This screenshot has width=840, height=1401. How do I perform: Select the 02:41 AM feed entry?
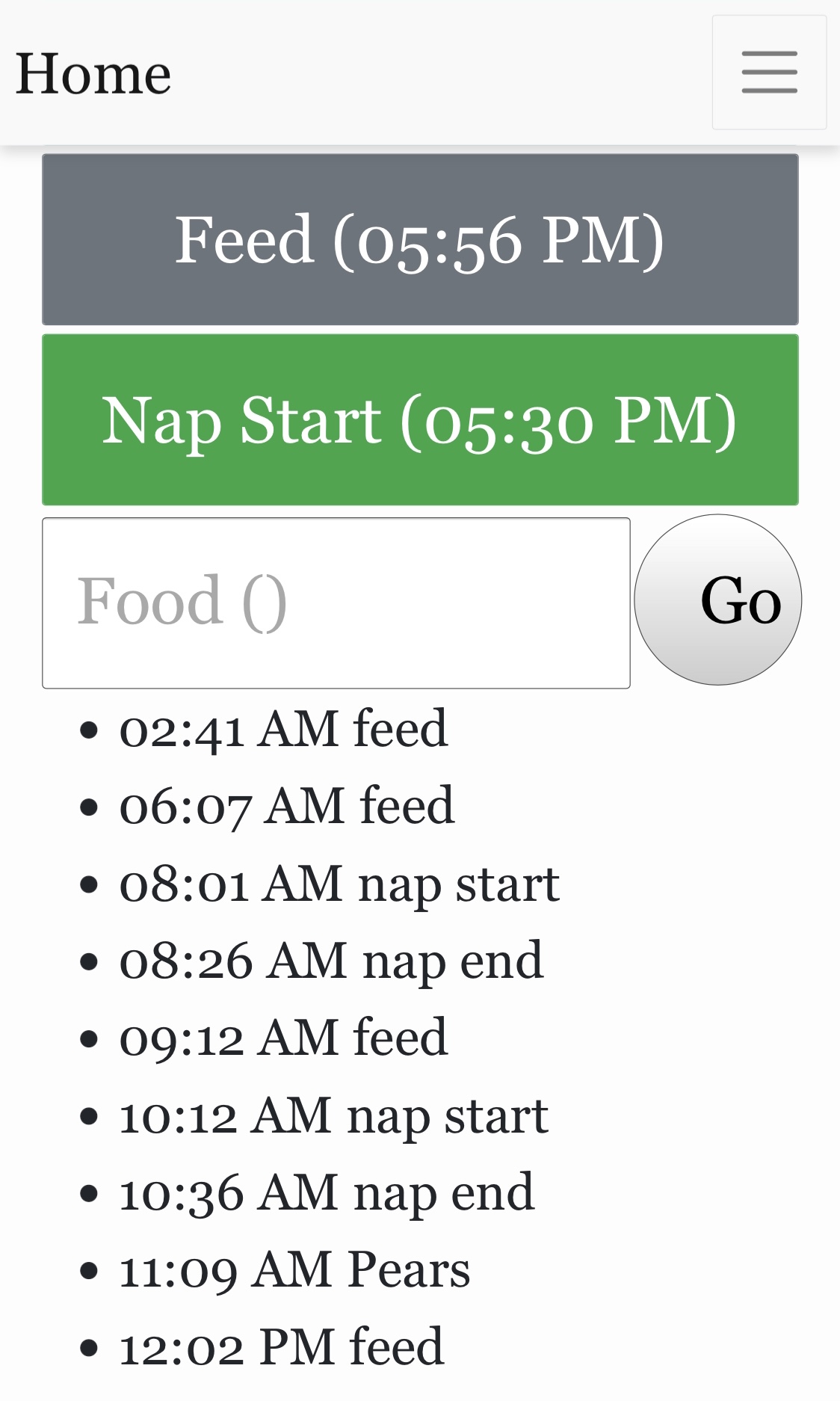tap(283, 729)
